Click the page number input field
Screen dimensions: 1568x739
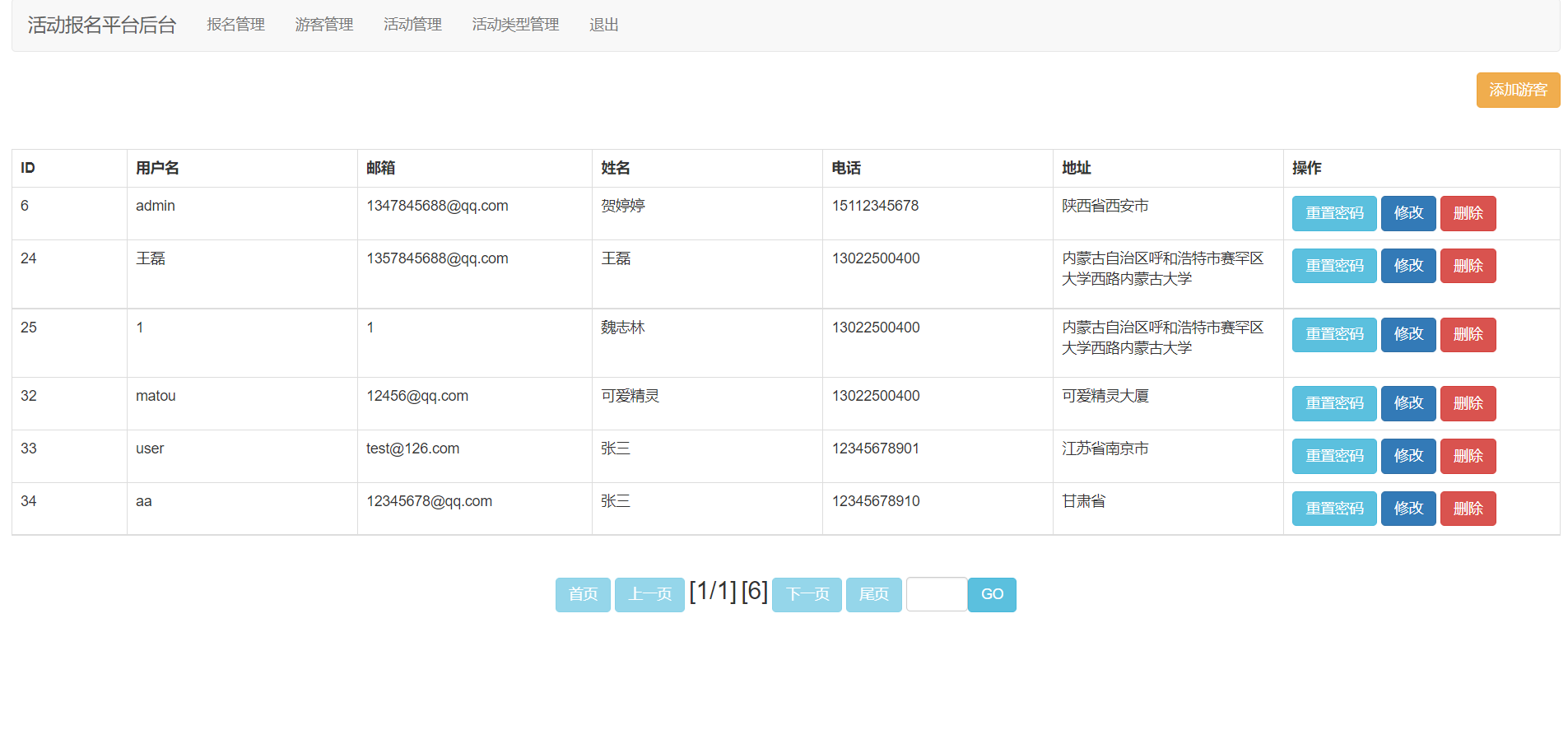pyautogui.click(x=936, y=594)
